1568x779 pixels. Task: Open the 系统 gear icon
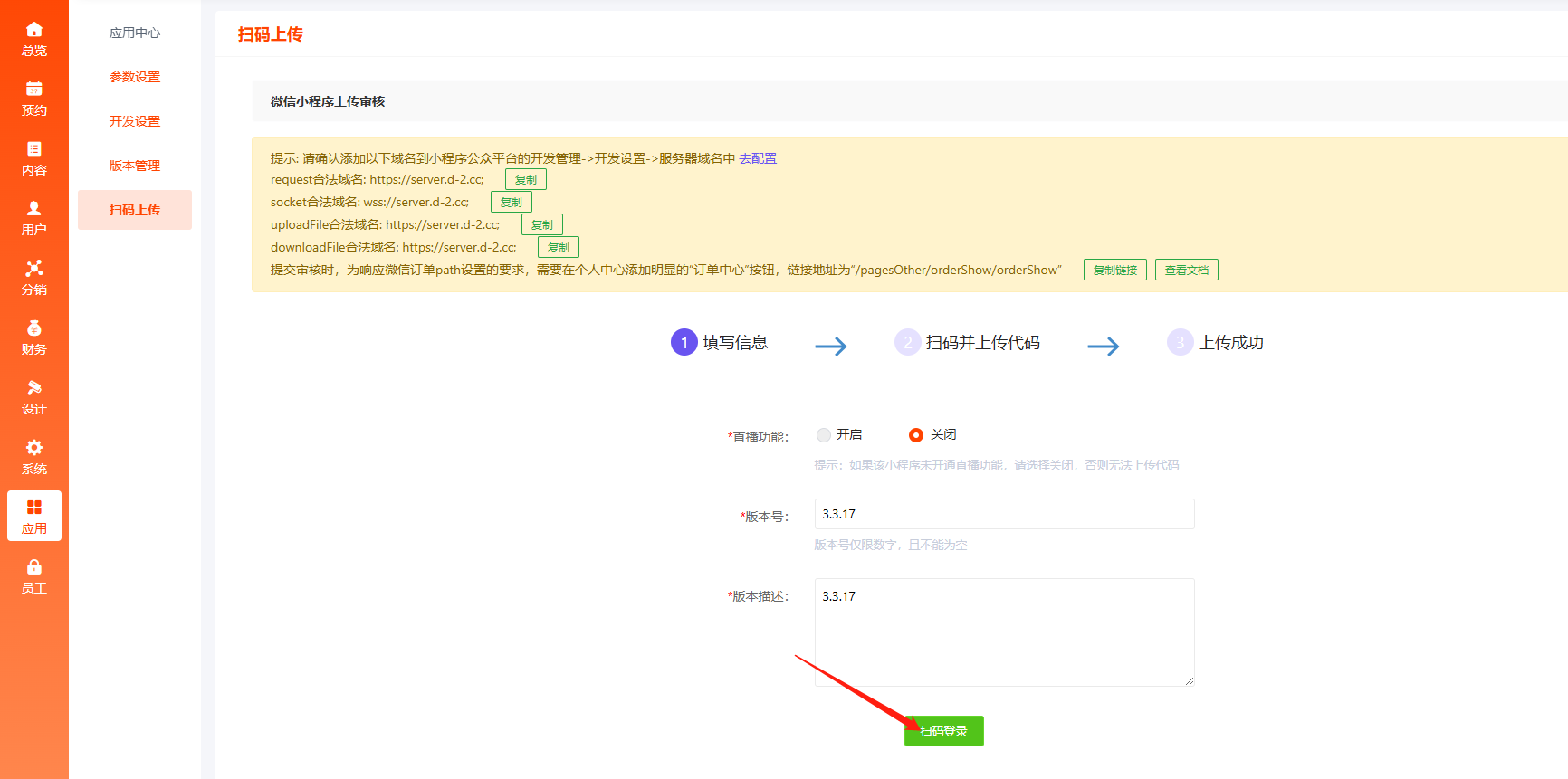click(x=33, y=448)
